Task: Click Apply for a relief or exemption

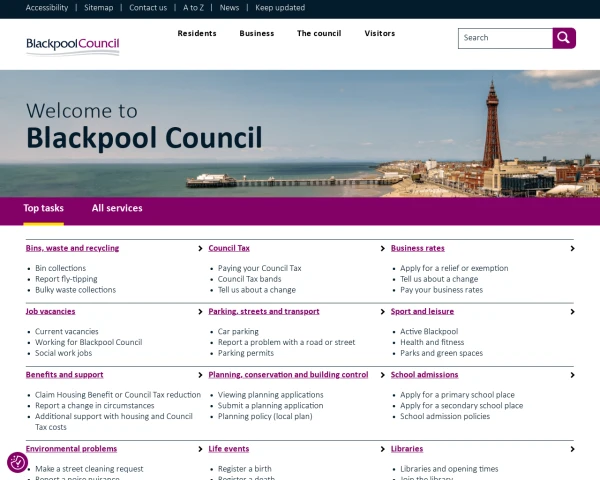Action: 454,268
